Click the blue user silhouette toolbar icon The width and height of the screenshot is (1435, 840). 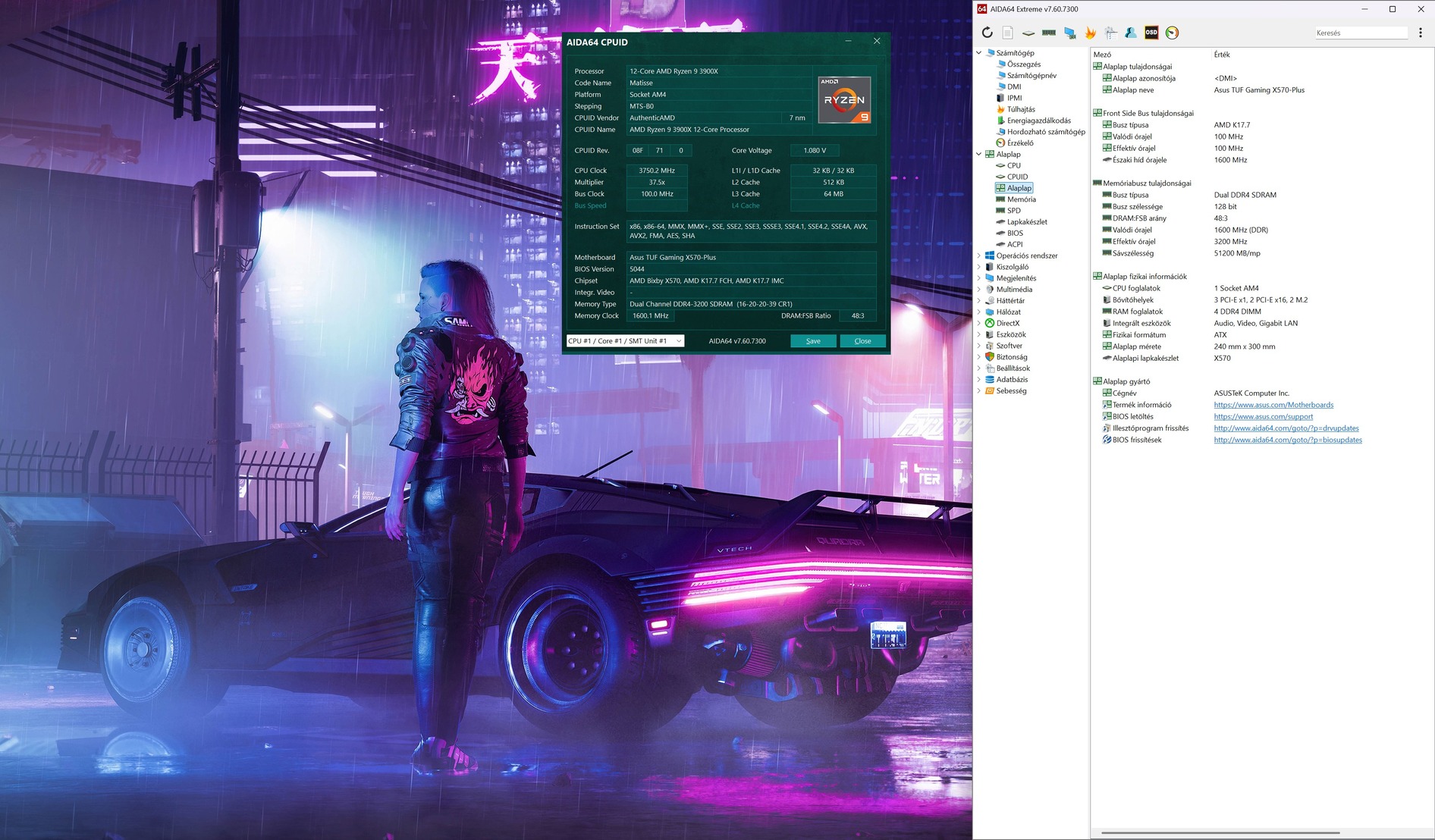pos(1131,33)
